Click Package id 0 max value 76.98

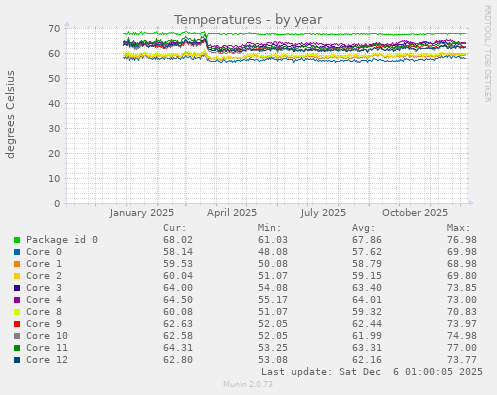[462, 240]
